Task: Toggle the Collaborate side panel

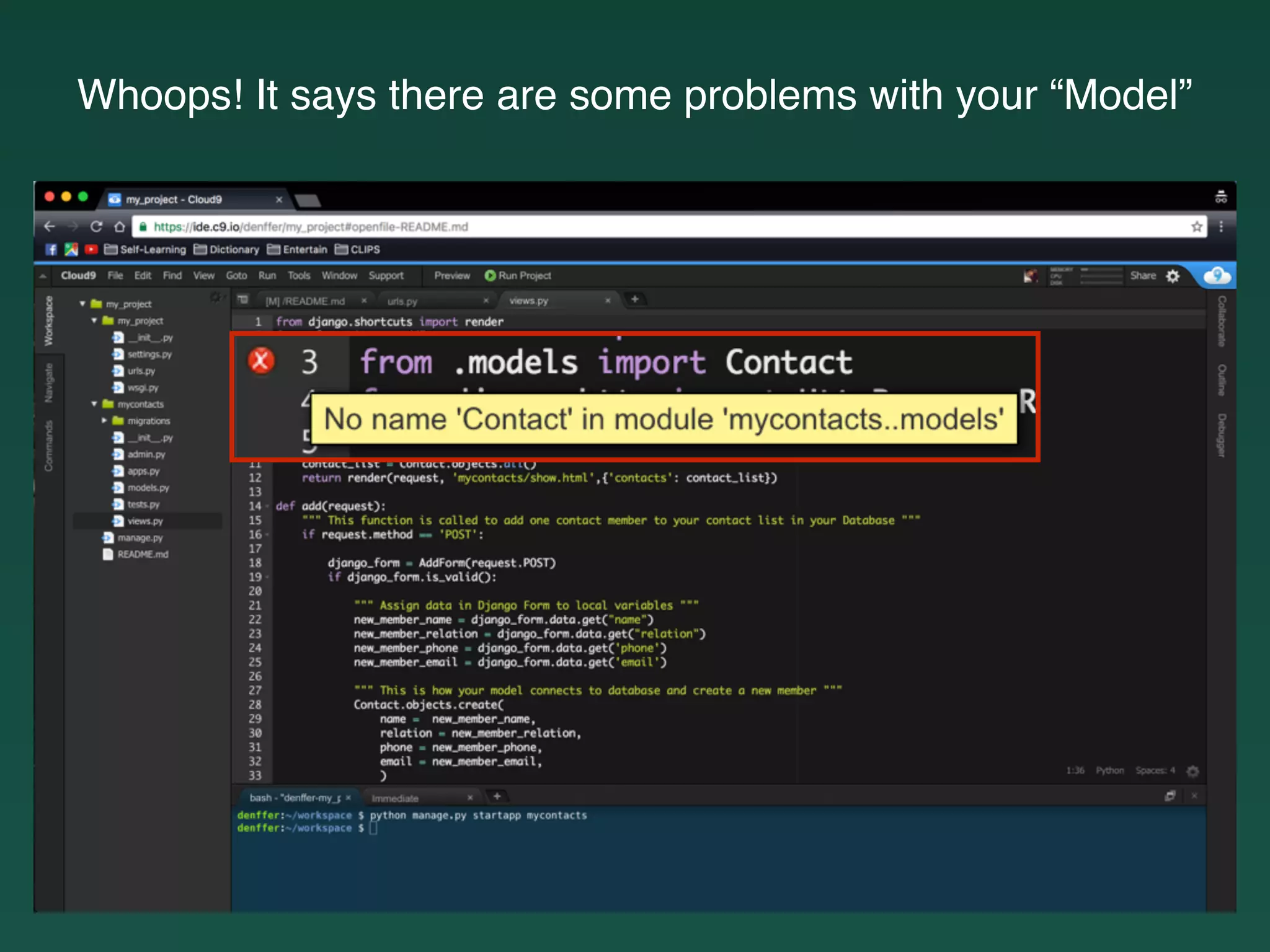Action: click(1222, 320)
